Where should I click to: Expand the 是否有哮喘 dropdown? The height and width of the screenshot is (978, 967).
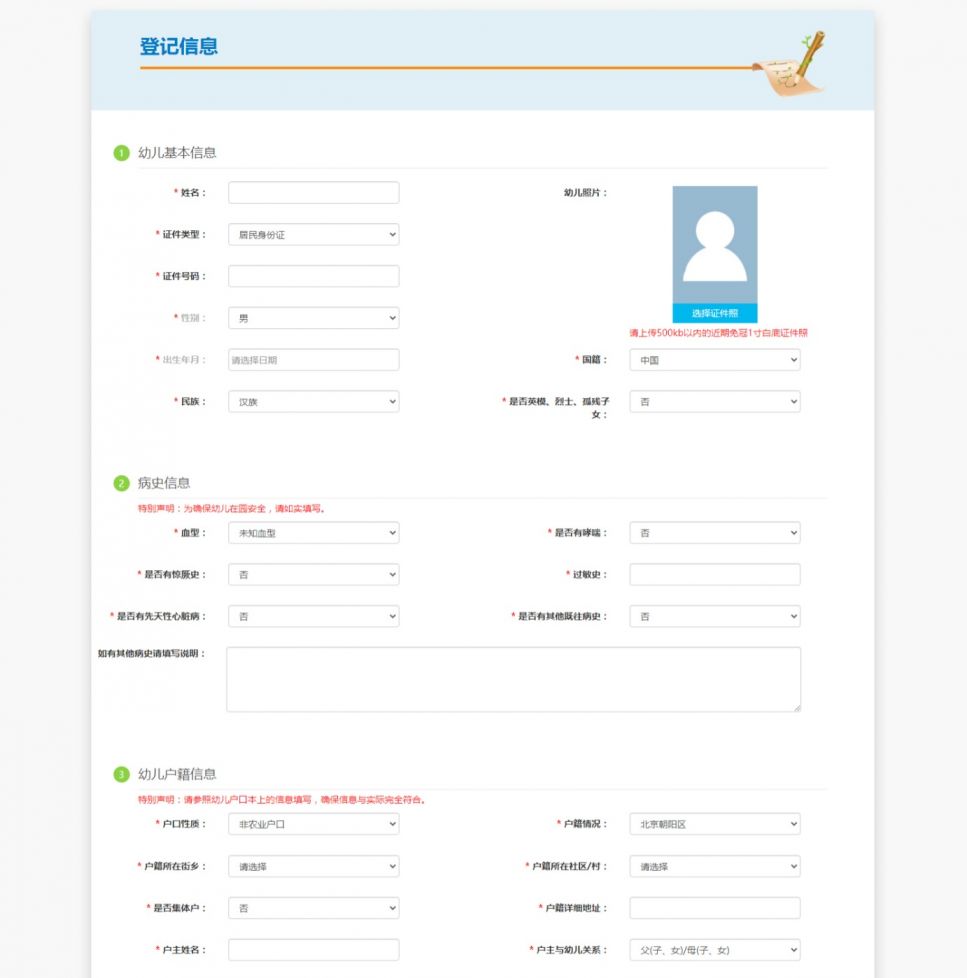click(x=715, y=533)
